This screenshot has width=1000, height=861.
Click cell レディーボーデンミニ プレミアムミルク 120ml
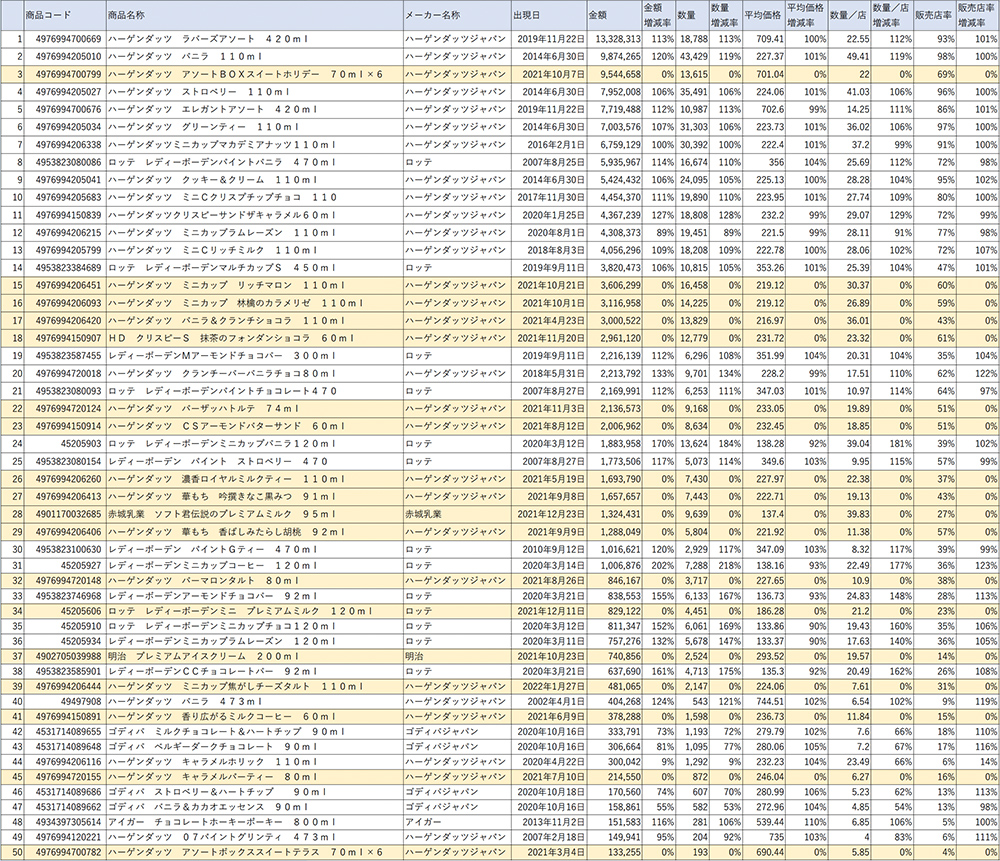click(254, 611)
